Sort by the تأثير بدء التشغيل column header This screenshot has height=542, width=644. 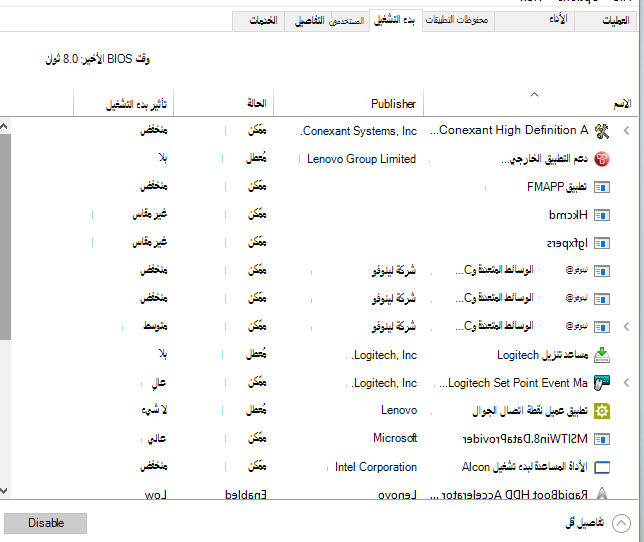coord(137,104)
